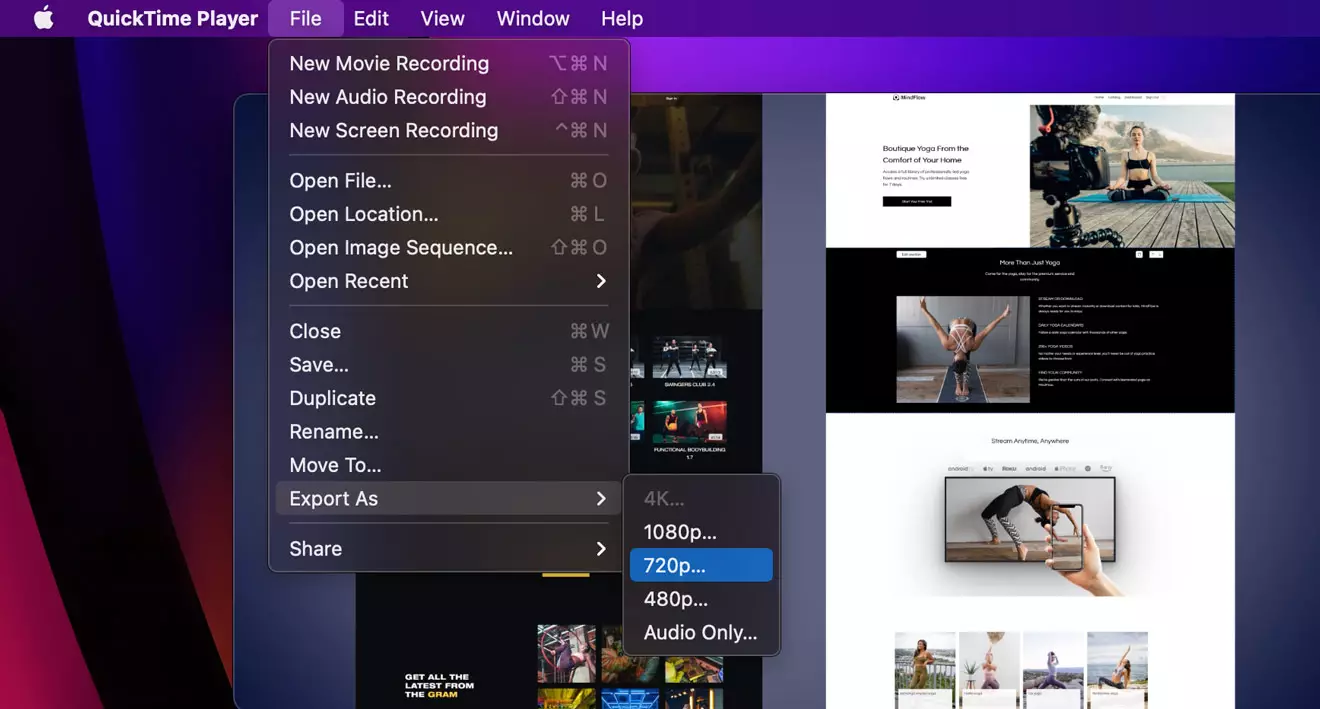This screenshot has height=709, width=1320.
Task: Choose the Audio Only export option
Action: point(699,632)
